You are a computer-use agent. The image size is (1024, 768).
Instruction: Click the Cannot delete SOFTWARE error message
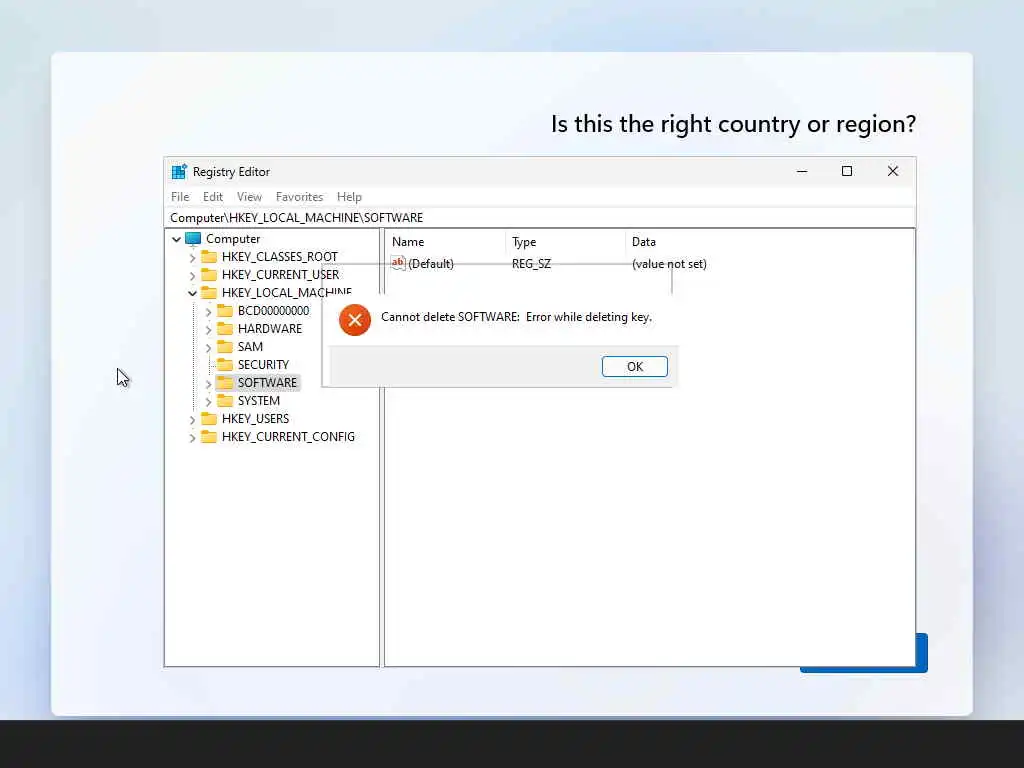point(516,317)
